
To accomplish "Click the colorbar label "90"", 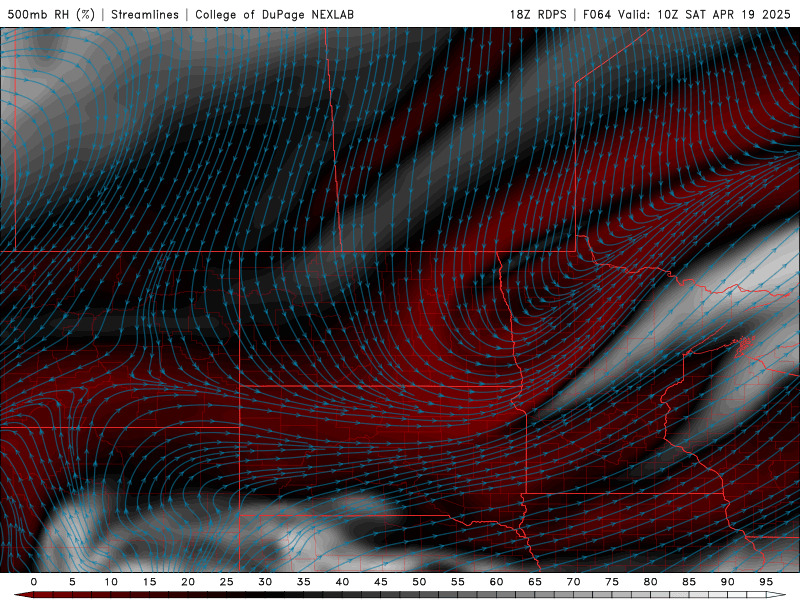I will (x=728, y=582).
